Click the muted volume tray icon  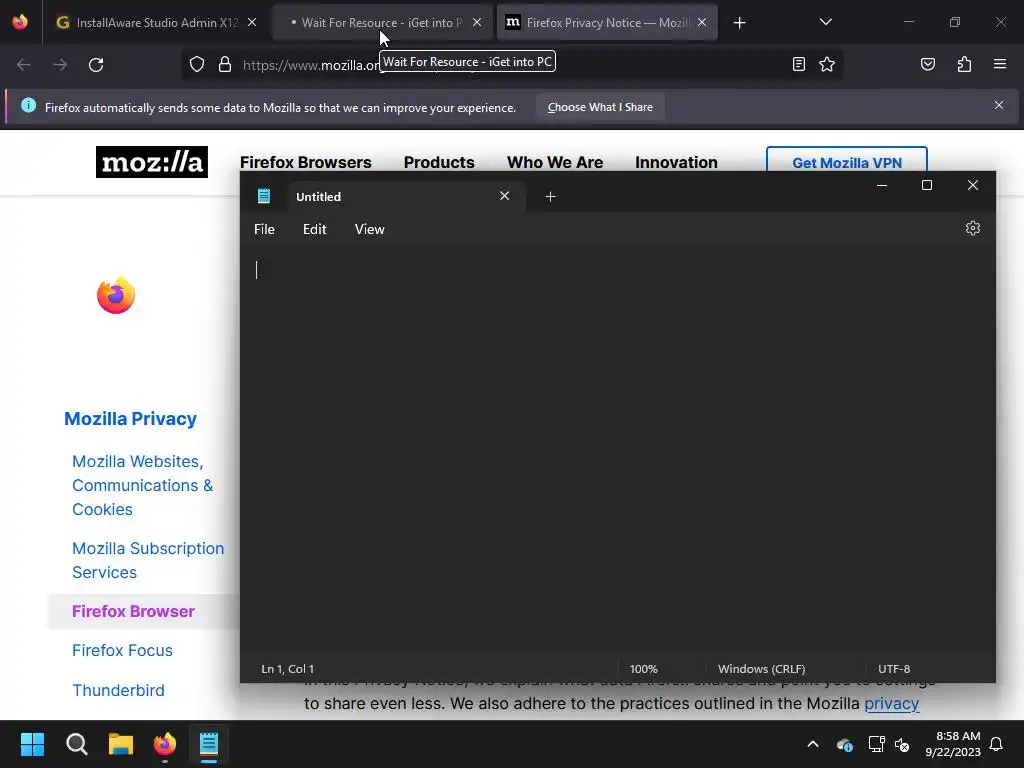tap(902, 744)
